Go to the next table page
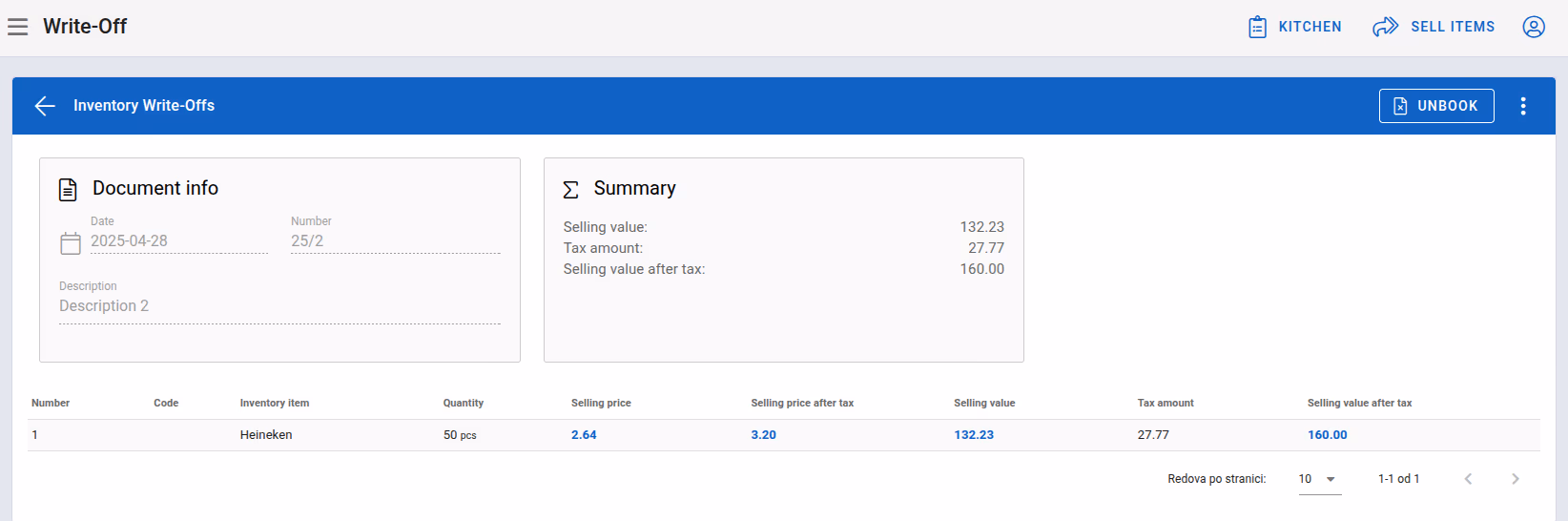 [x=1515, y=479]
